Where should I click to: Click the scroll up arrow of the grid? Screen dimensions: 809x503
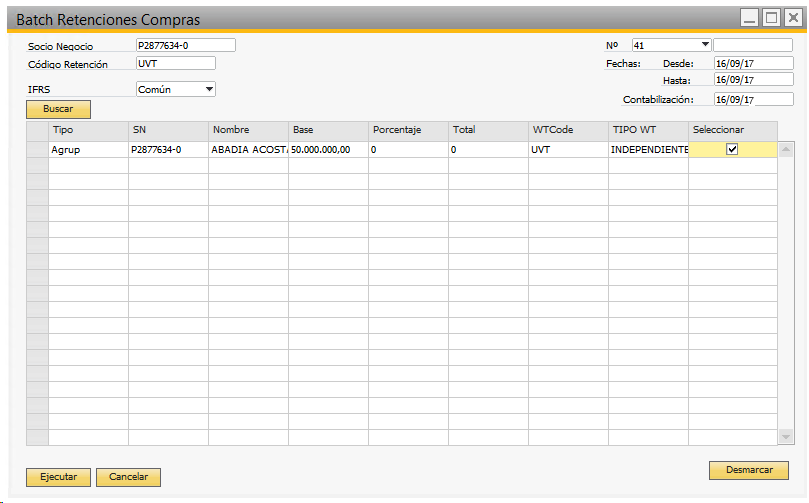[786, 150]
